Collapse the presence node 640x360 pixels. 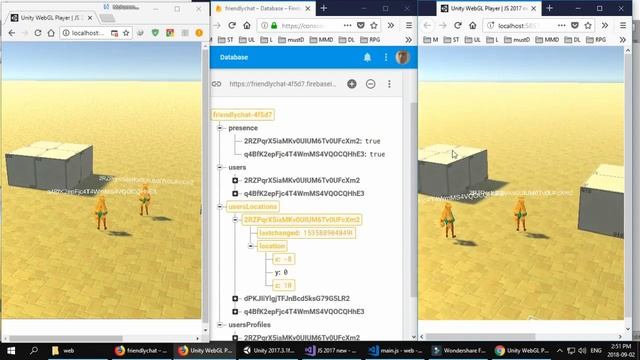[x=220, y=128]
